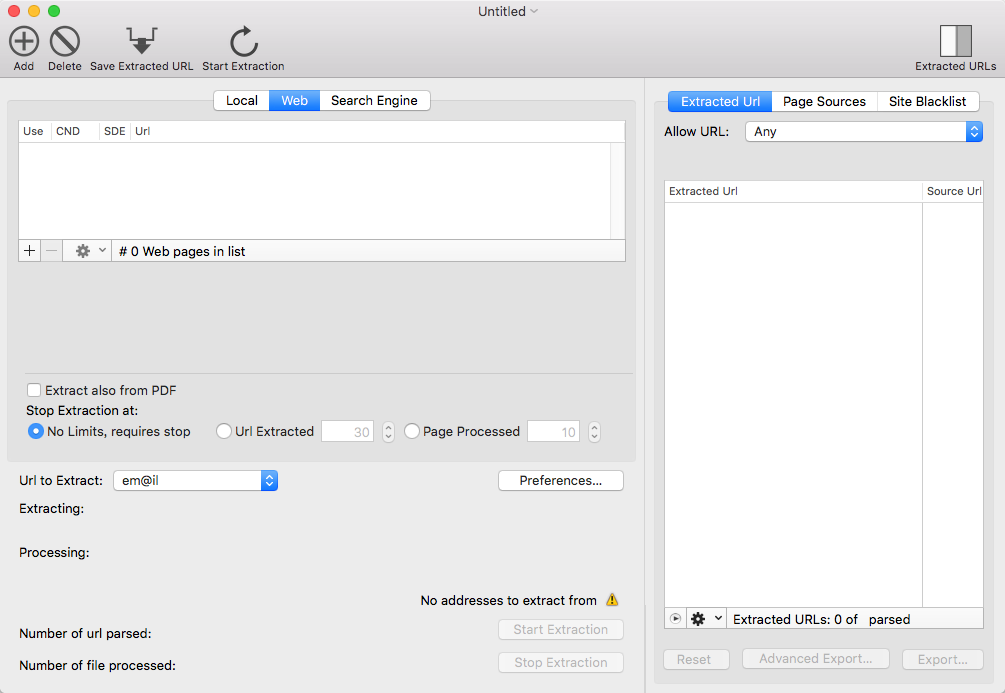This screenshot has height=693, width=1005.
Task: Open the Url to Extract dropdown
Action: click(x=195, y=480)
